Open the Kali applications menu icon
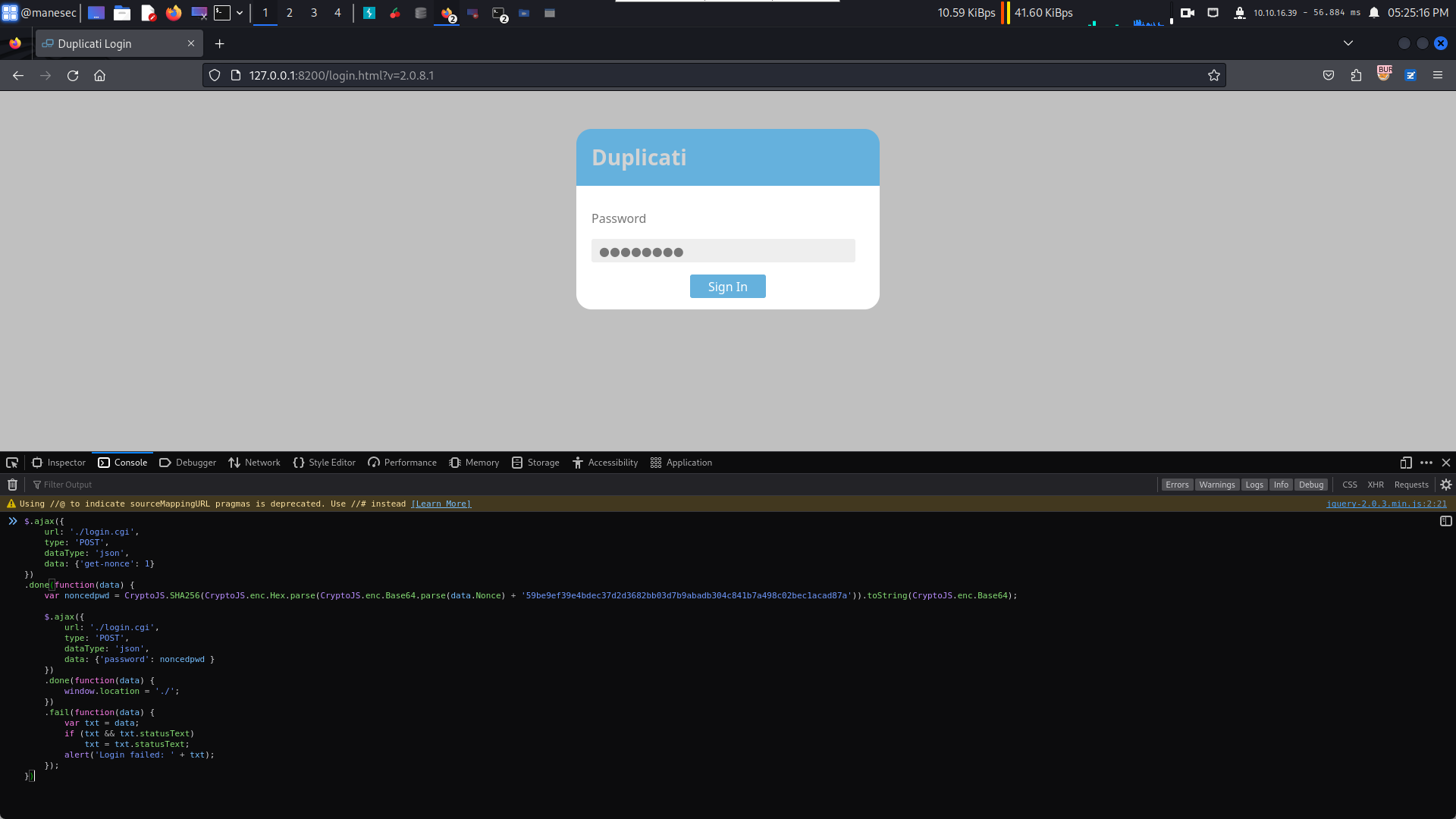This screenshot has width=1456, height=819. click(x=10, y=13)
